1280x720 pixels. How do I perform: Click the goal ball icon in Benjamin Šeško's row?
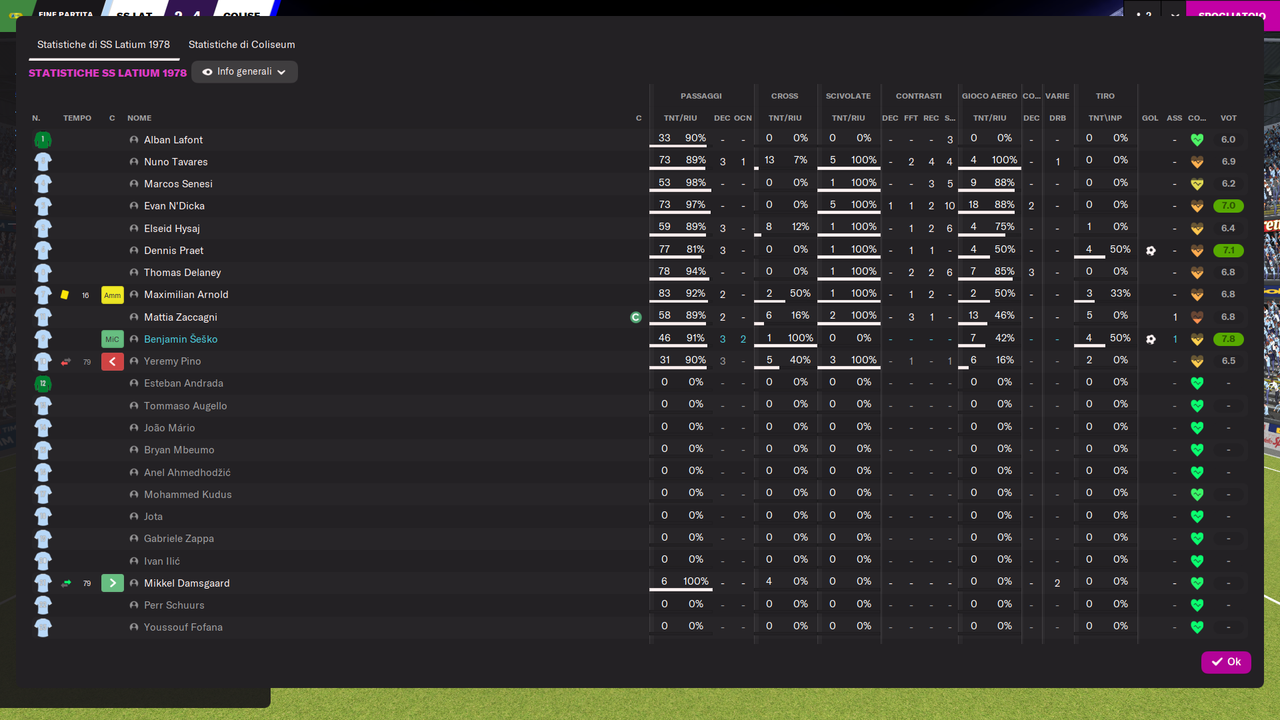click(x=1150, y=339)
